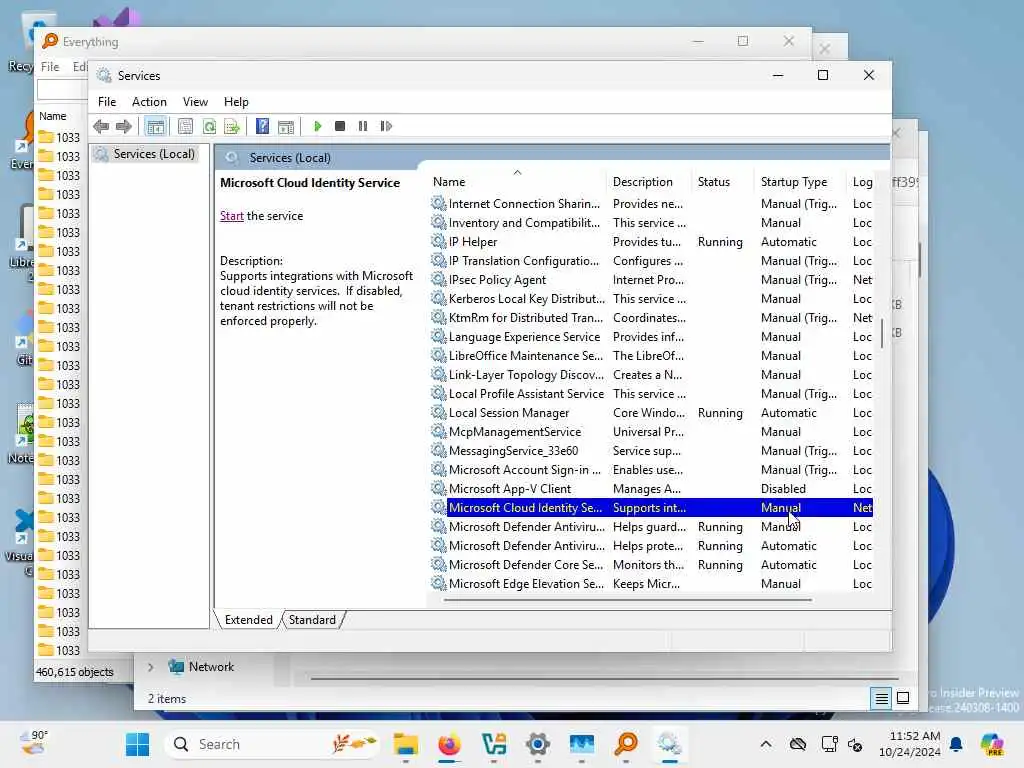Image resolution: width=1024 pixels, height=768 pixels.
Task: Open the Help menu
Action: [x=236, y=102]
